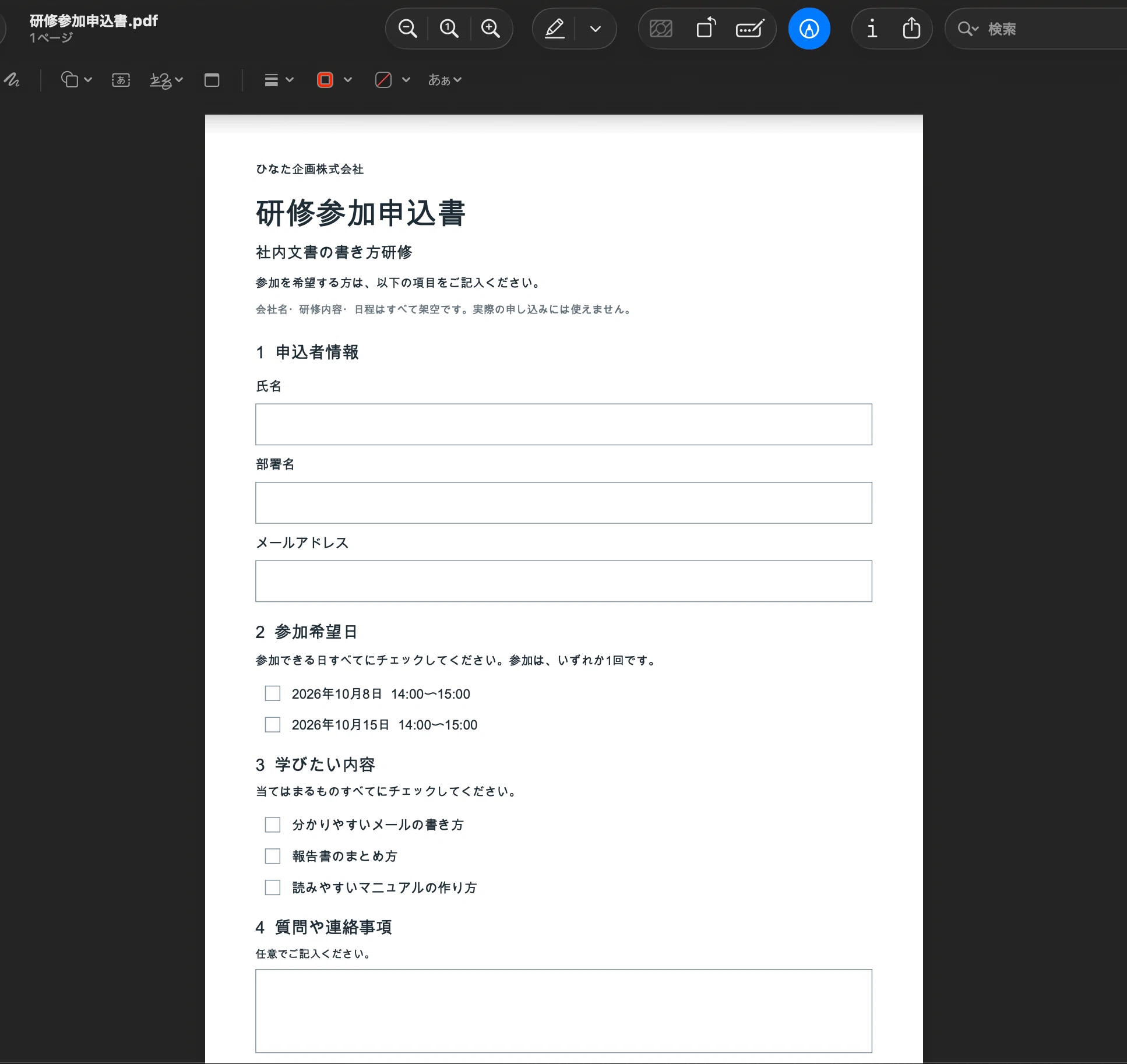This screenshot has height=1064, width=1127.
Task: Click the zoom in magnifier icon
Action: pyautogui.click(x=490, y=29)
